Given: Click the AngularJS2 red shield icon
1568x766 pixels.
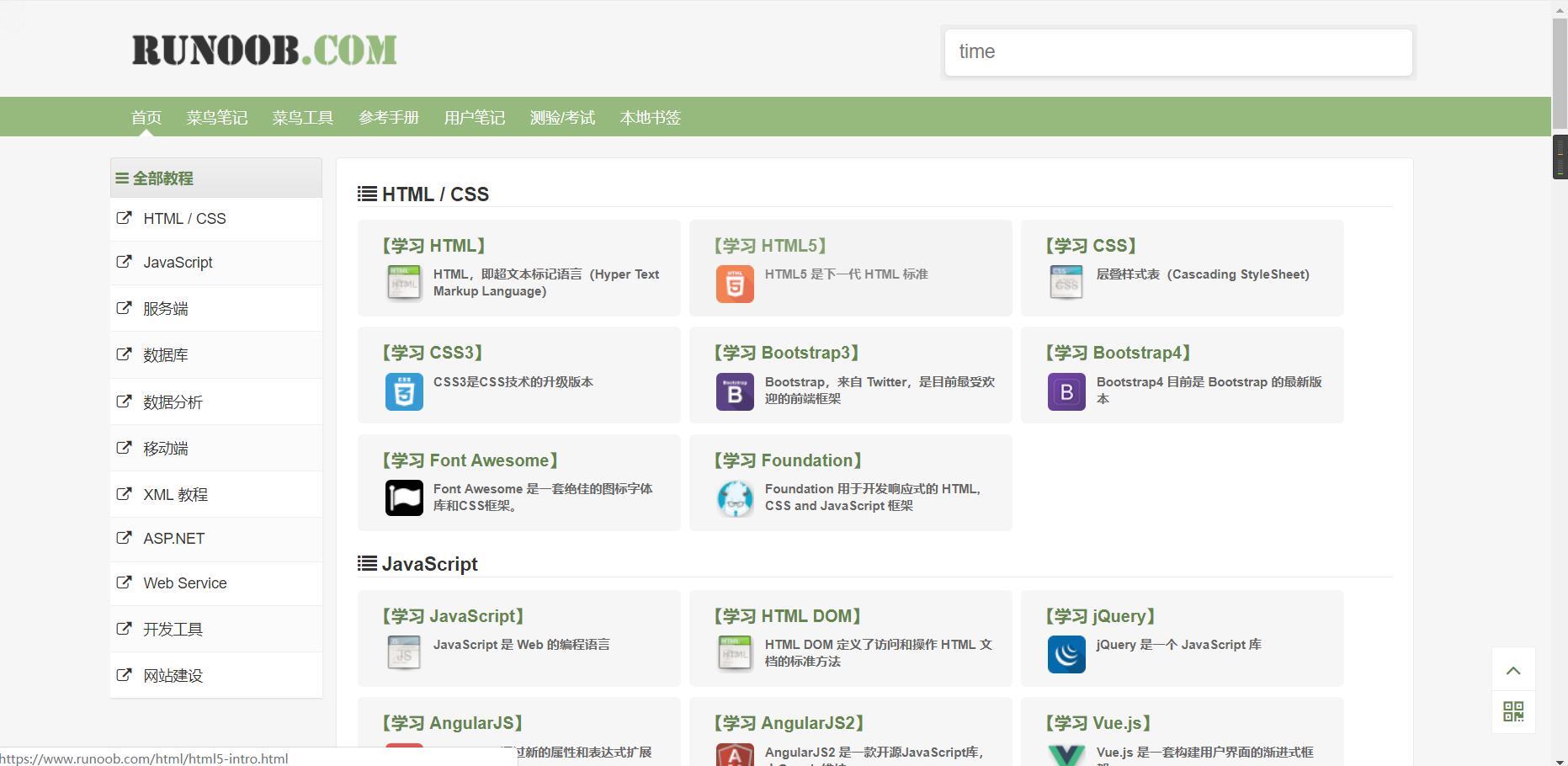Looking at the screenshot, I should click(x=735, y=754).
